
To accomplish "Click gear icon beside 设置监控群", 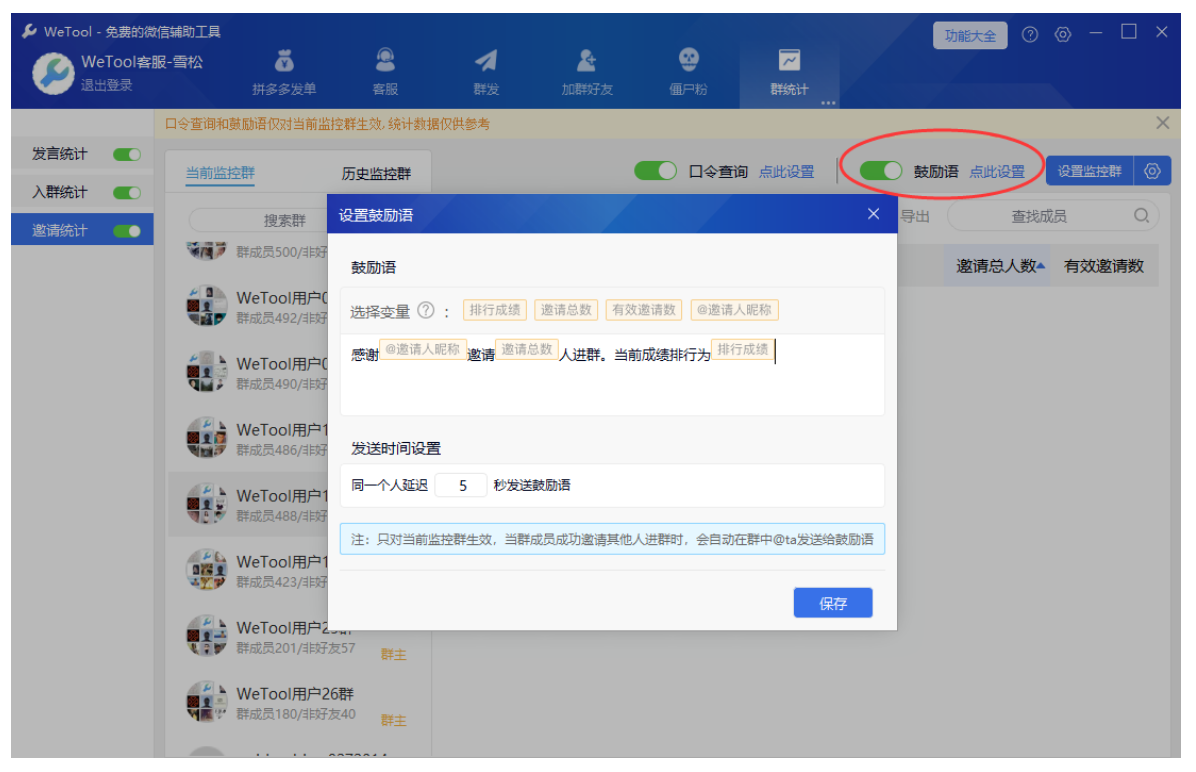I will 1153,171.
